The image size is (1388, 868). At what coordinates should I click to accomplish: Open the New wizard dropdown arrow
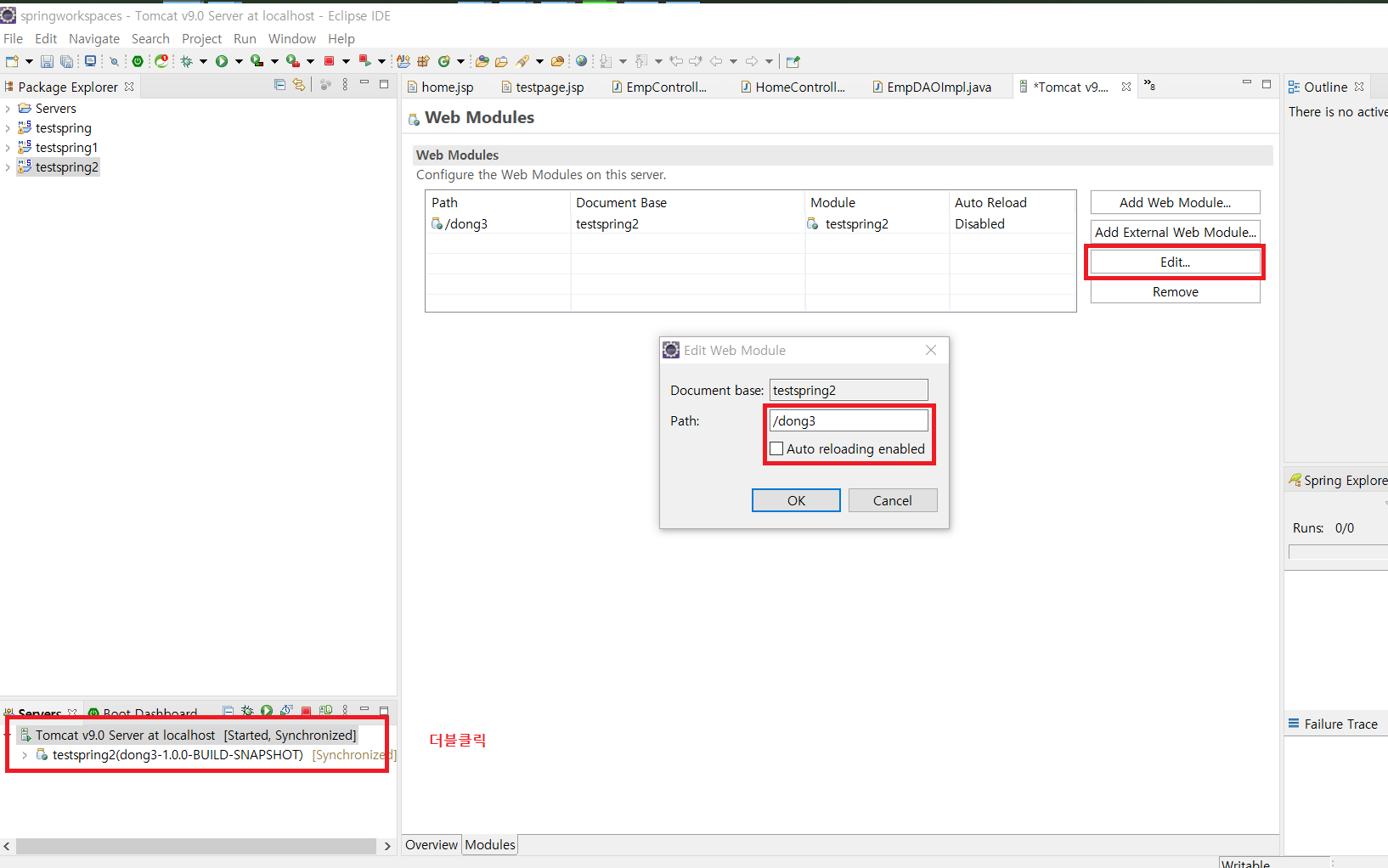(x=29, y=61)
